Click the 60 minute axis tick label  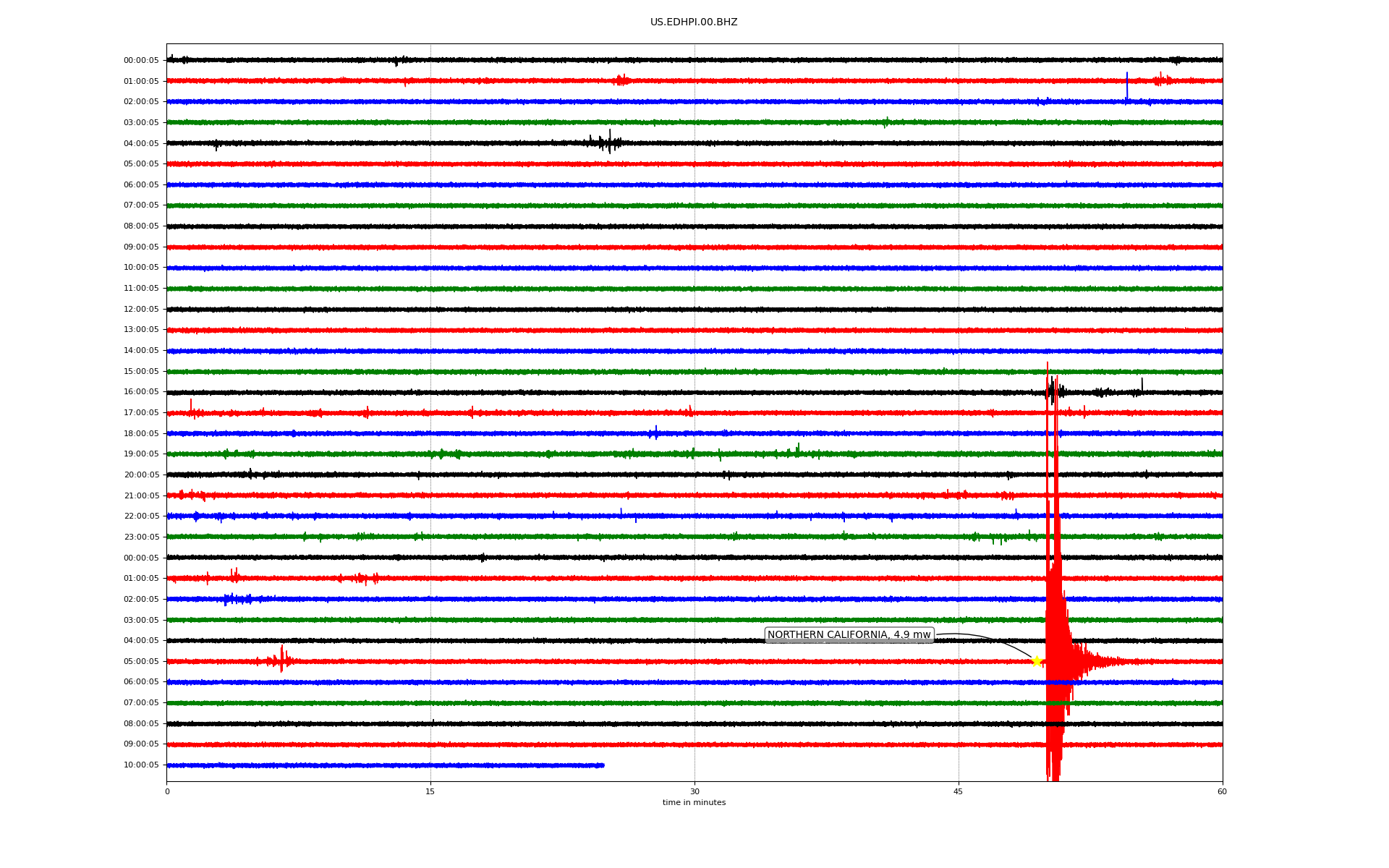[x=1222, y=791]
